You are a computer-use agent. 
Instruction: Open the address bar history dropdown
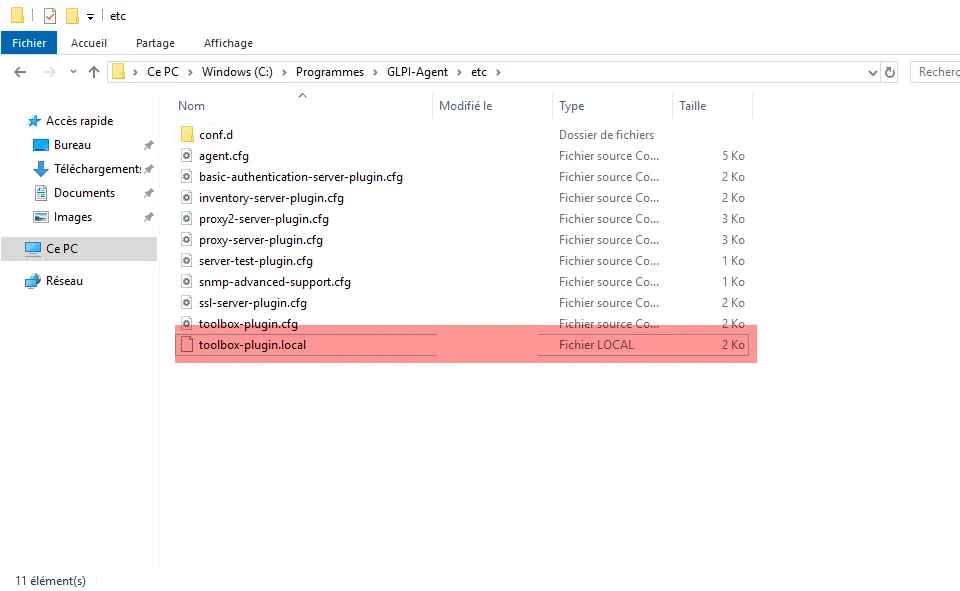point(872,72)
